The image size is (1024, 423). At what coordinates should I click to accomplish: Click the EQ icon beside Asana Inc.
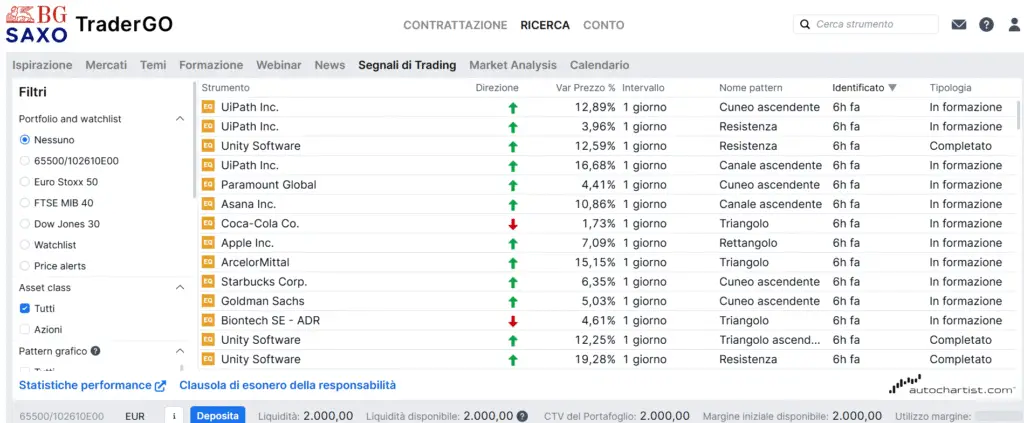tap(208, 204)
